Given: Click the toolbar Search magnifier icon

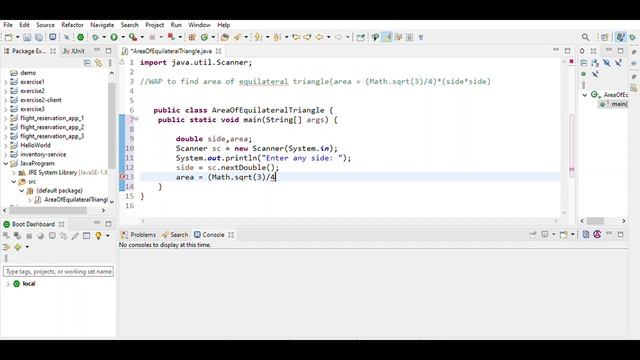Looking at the screenshot, I should click(x=585, y=37).
